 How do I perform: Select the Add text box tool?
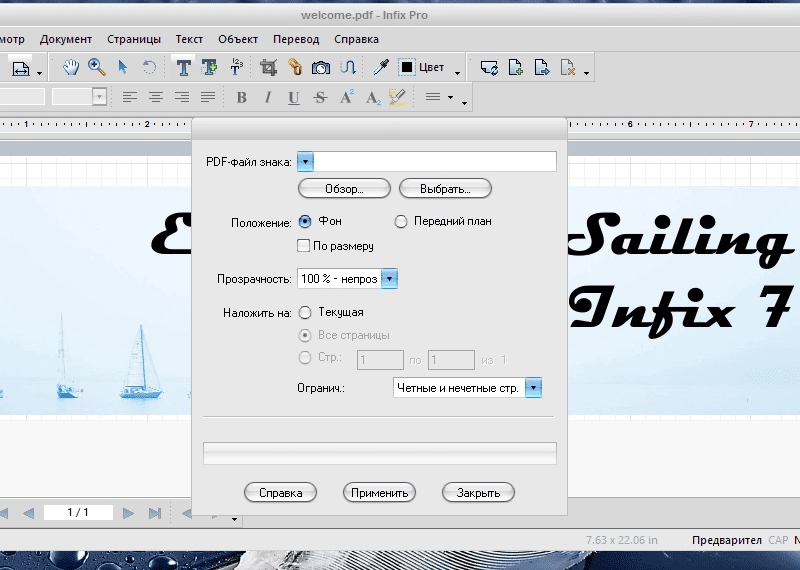[x=209, y=67]
